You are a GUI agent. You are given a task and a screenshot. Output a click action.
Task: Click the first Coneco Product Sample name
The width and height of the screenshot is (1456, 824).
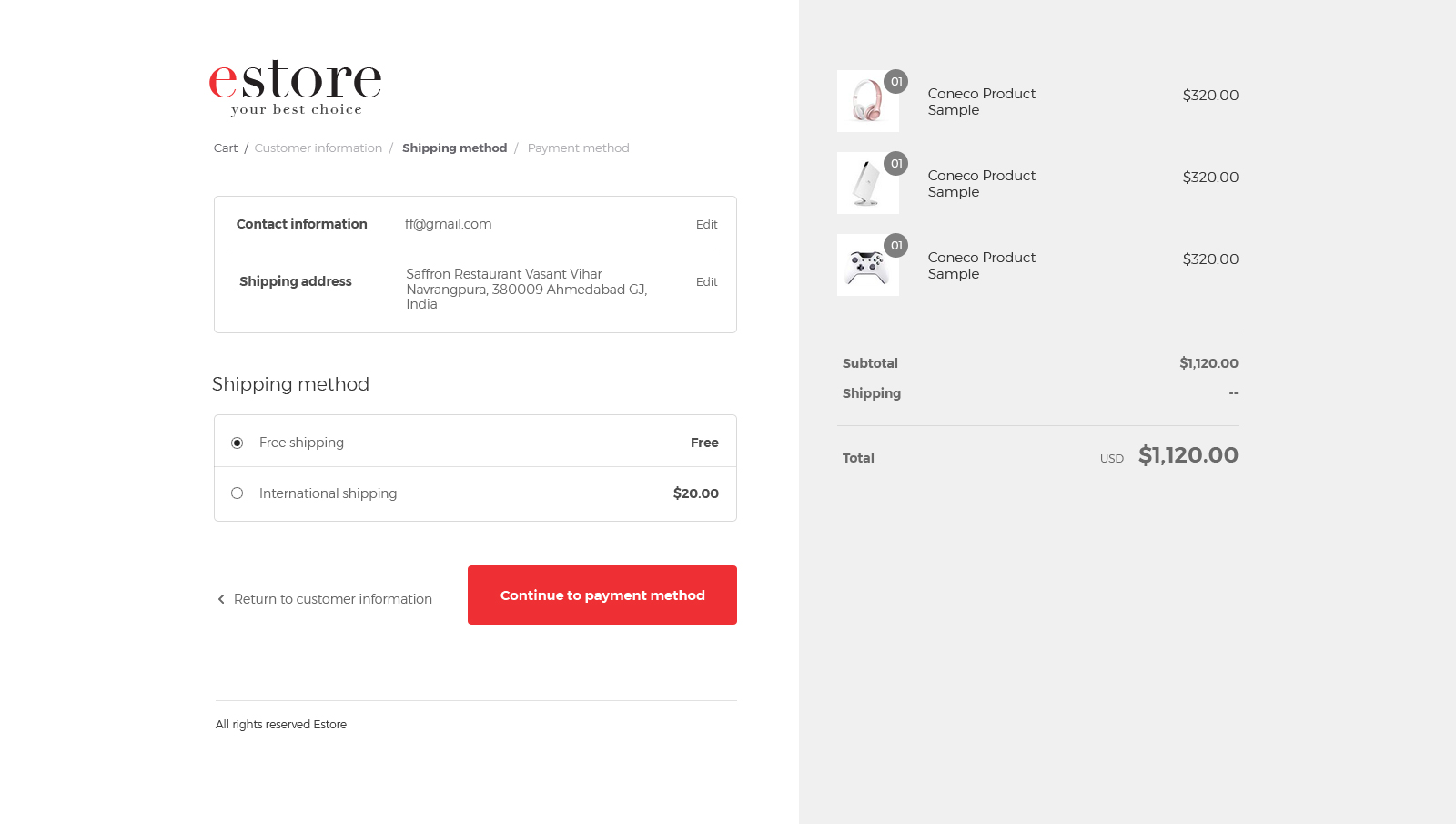click(981, 102)
